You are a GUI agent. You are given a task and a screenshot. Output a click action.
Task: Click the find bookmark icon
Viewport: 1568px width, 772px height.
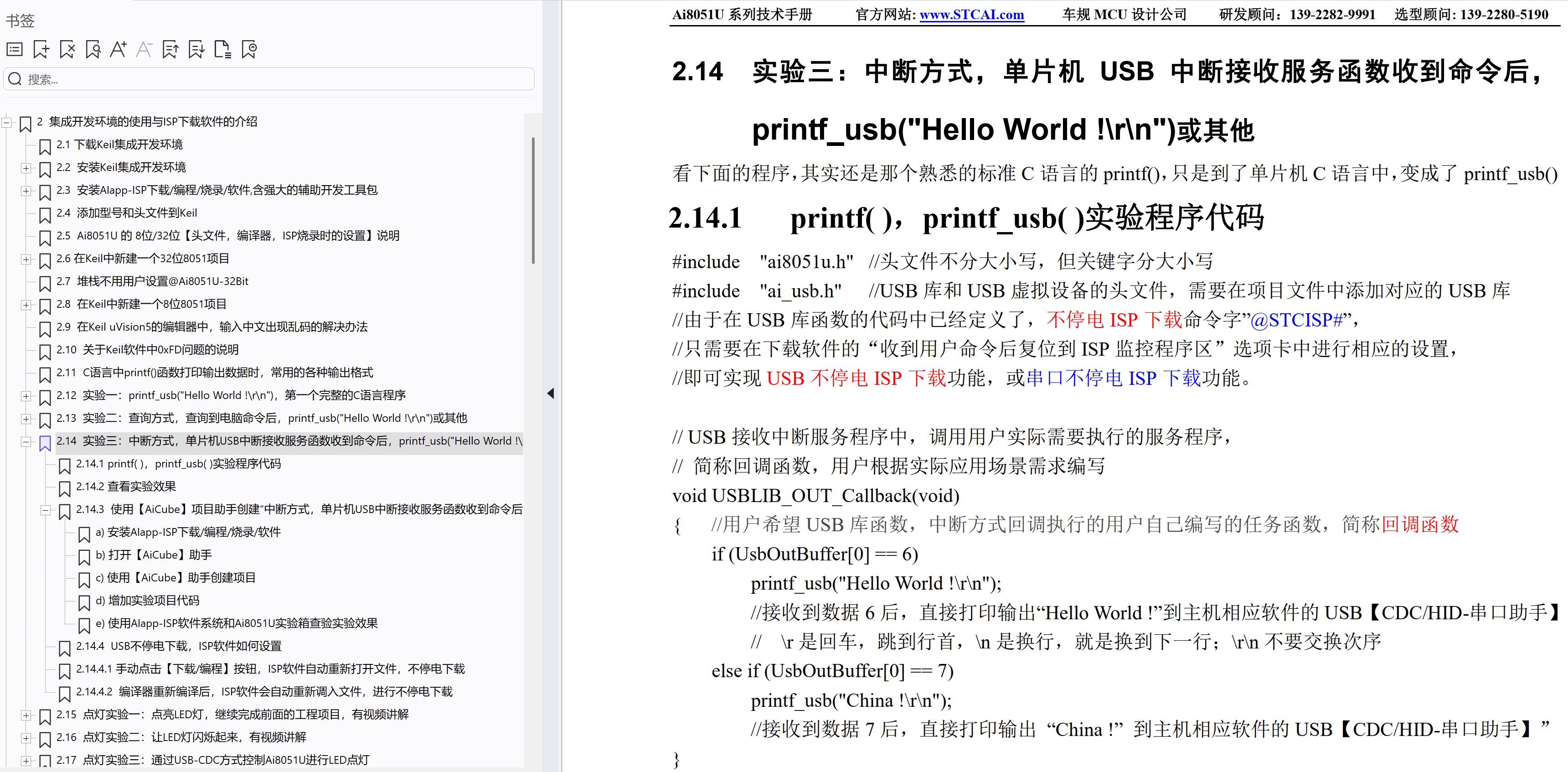click(x=93, y=49)
